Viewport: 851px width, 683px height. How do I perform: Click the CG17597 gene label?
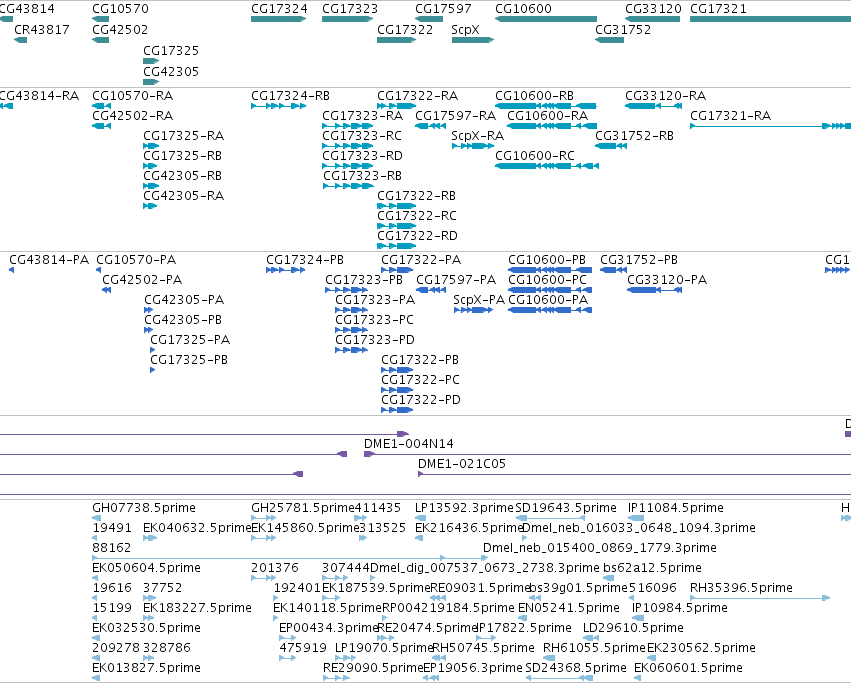click(x=443, y=9)
